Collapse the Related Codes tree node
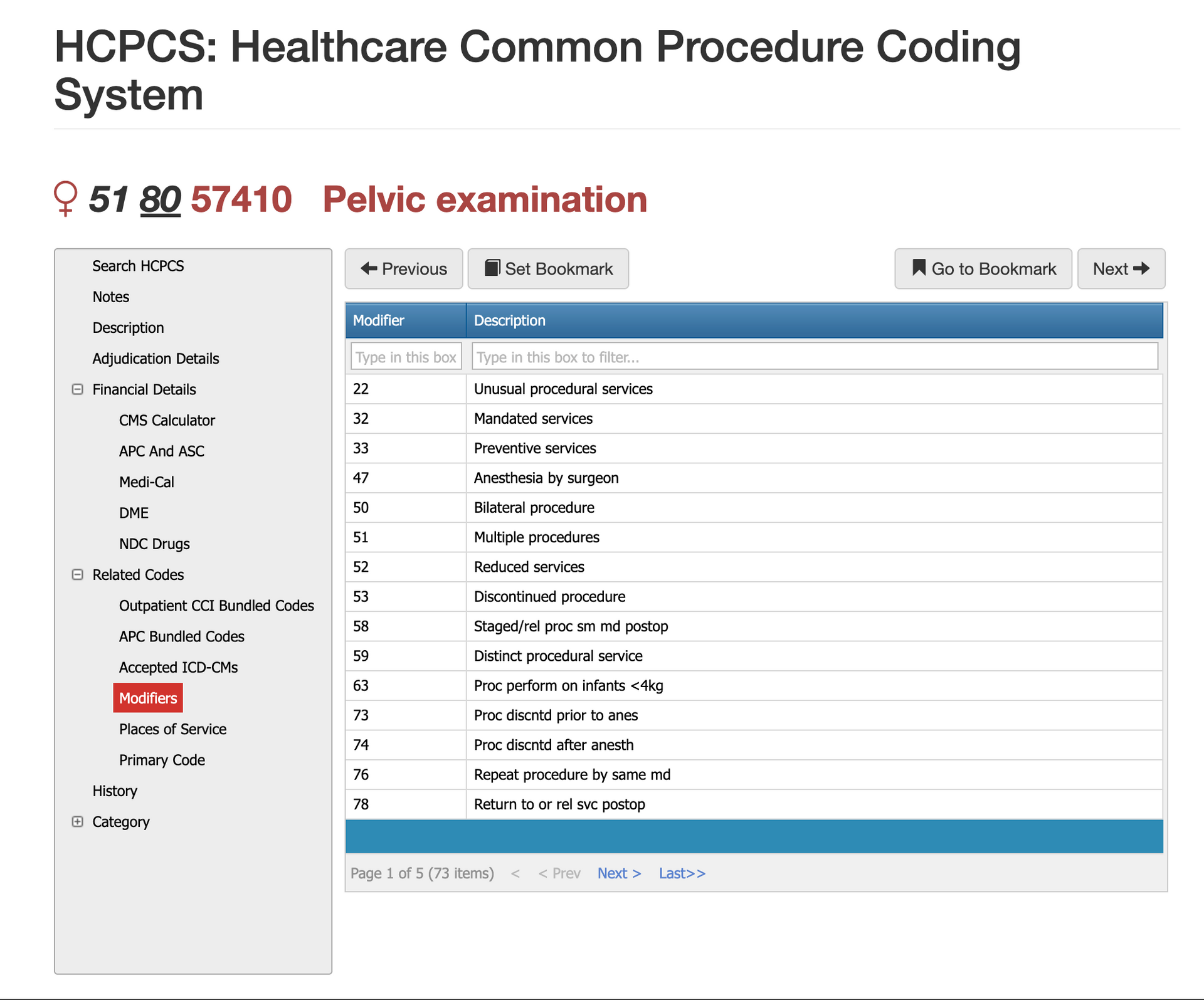This screenshot has height=1000, width=1204. click(78, 574)
